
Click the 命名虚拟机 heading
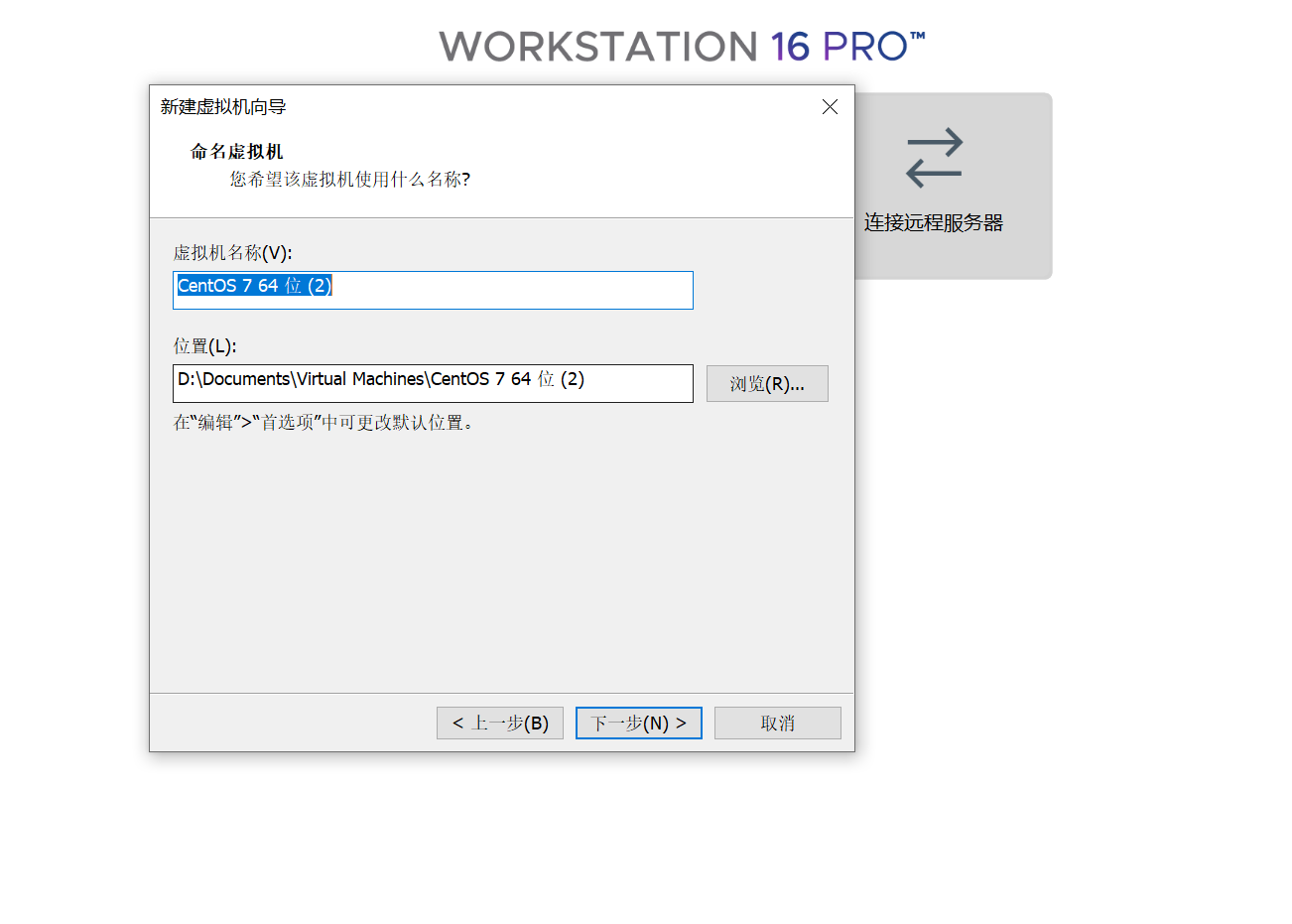(x=237, y=152)
